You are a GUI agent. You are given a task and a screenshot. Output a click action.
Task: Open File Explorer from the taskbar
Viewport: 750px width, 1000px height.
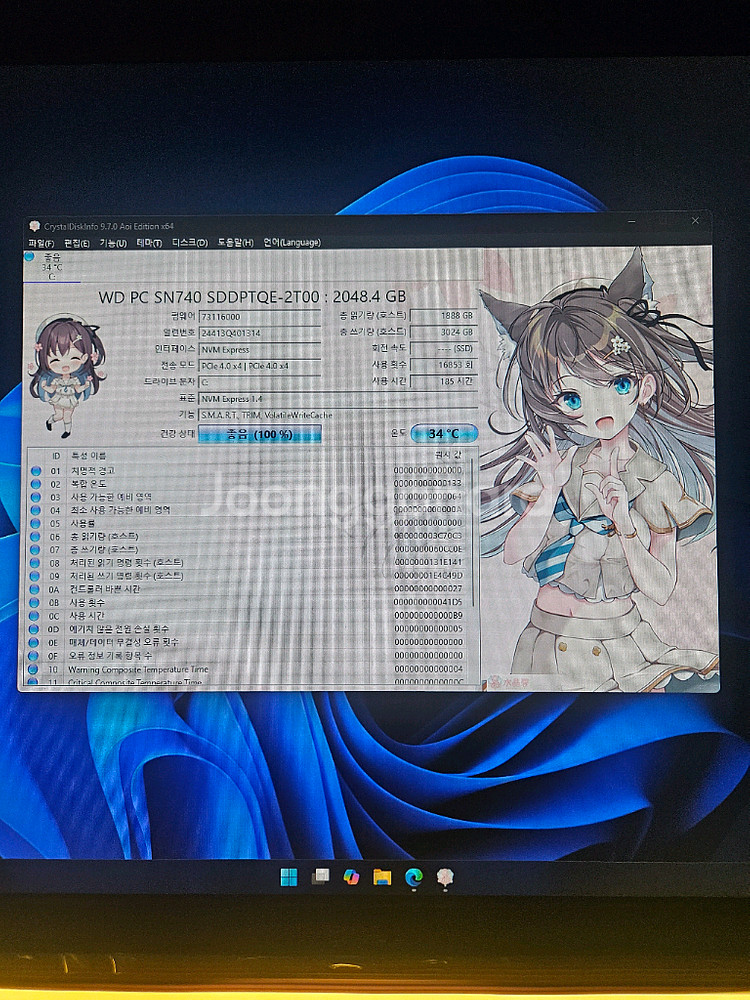pos(382,878)
